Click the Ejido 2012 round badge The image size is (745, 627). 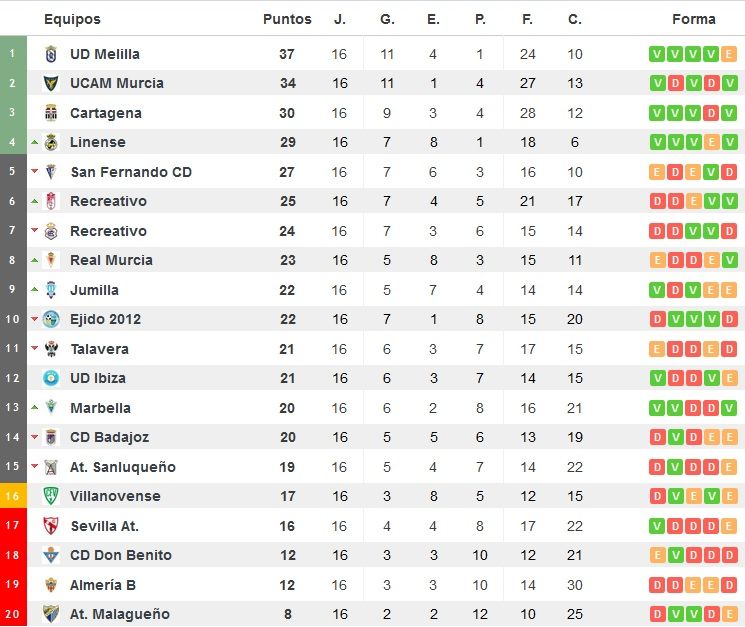click(51, 319)
